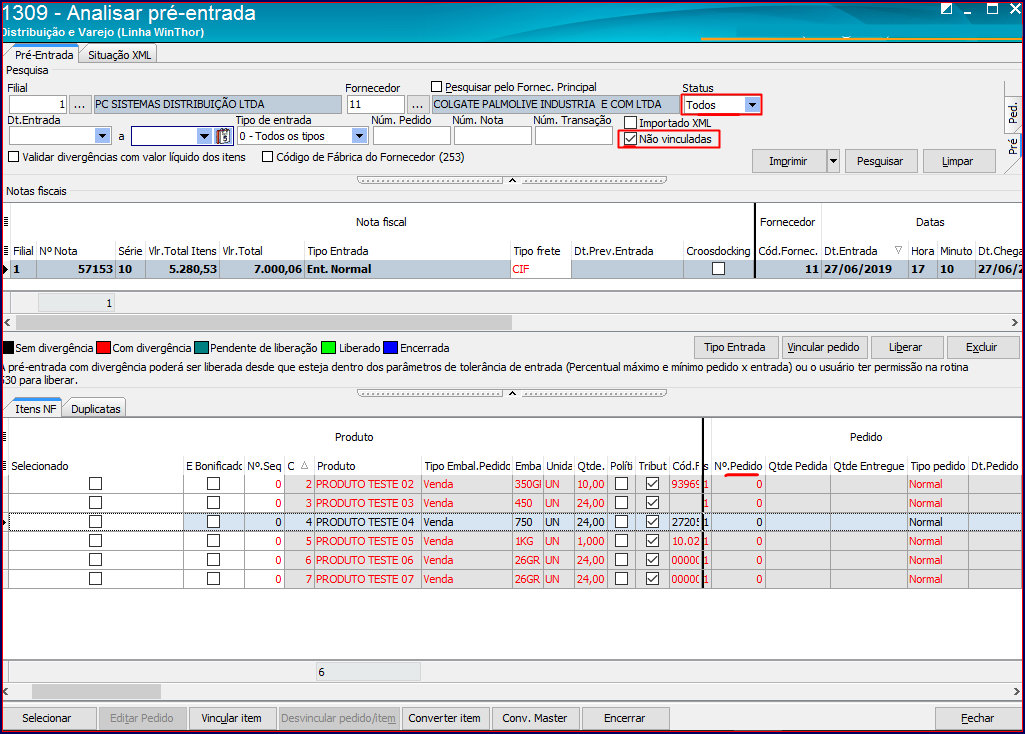Click the Liberar button
The width and height of the screenshot is (1025, 734).
(x=905, y=347)
